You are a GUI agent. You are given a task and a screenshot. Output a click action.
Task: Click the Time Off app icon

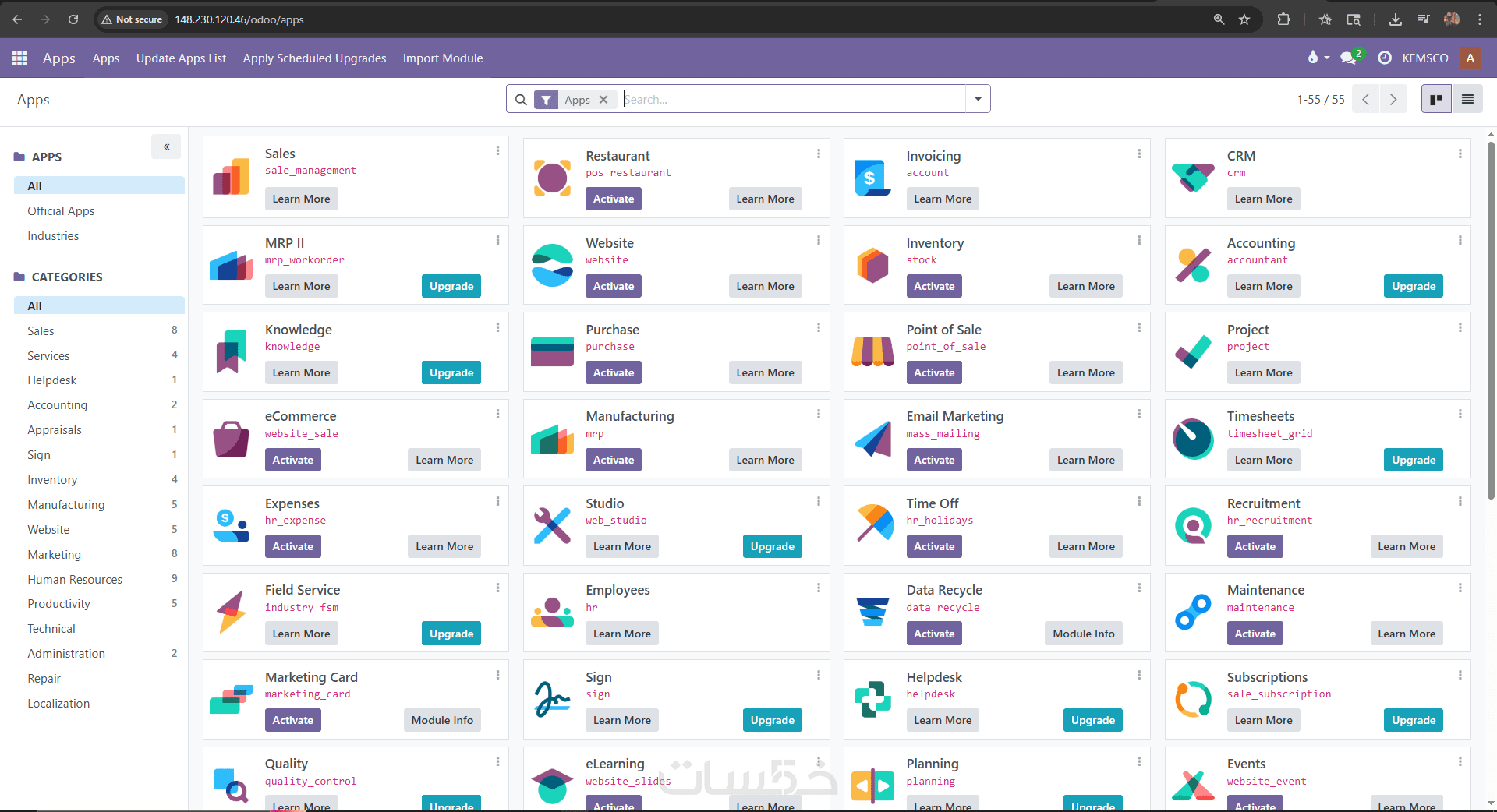click(875, 523)
